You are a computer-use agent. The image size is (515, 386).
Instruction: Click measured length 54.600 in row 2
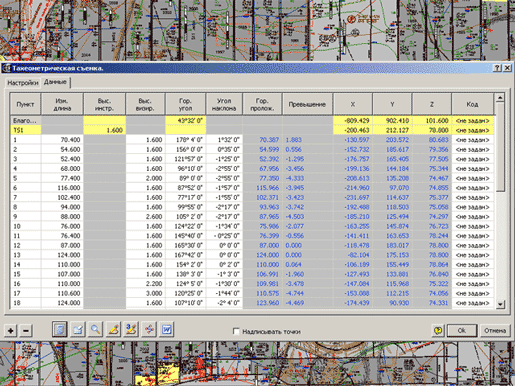coord(62,149)
